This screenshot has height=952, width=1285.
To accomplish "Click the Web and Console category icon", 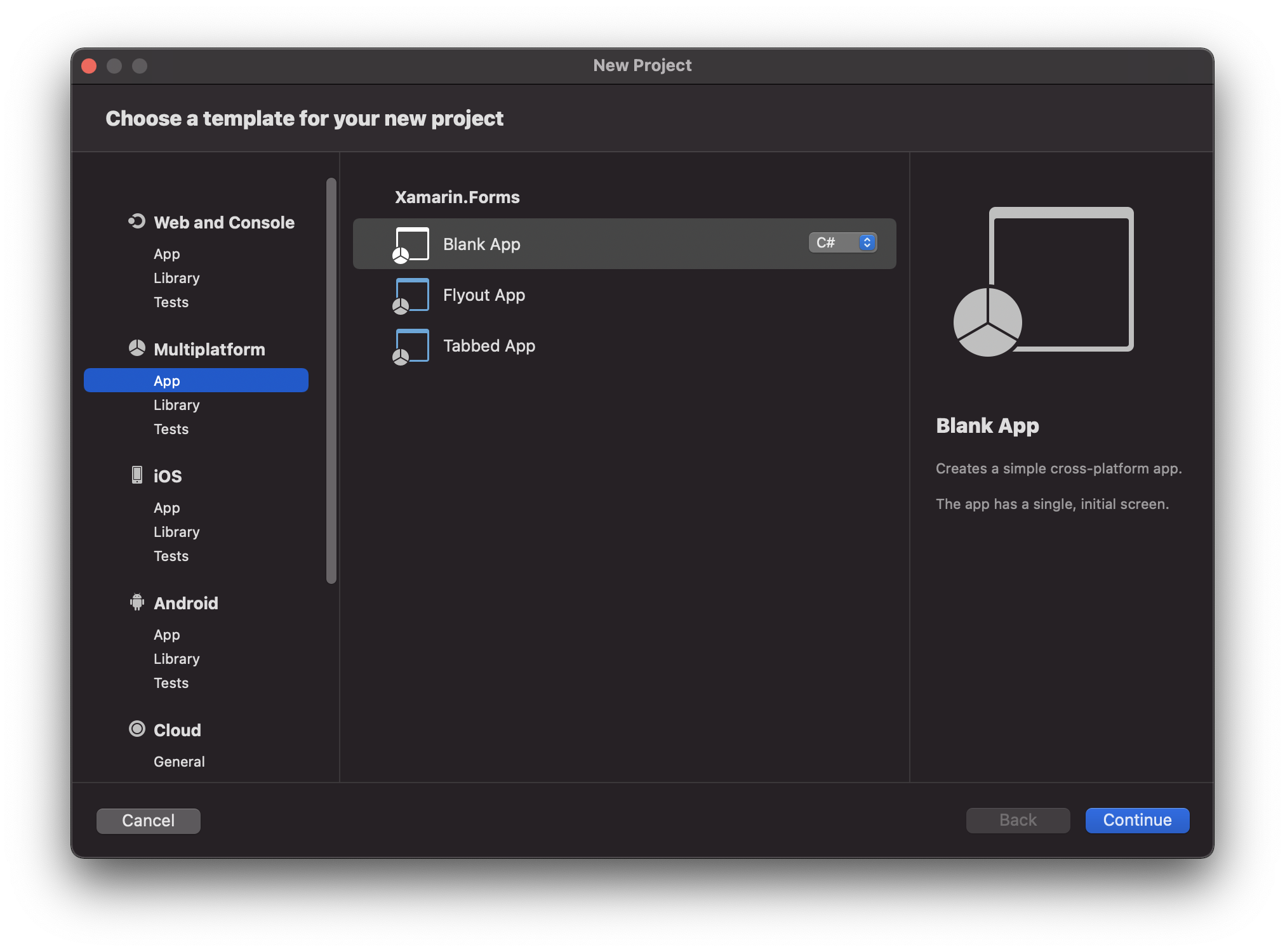I will coord(136,221).
